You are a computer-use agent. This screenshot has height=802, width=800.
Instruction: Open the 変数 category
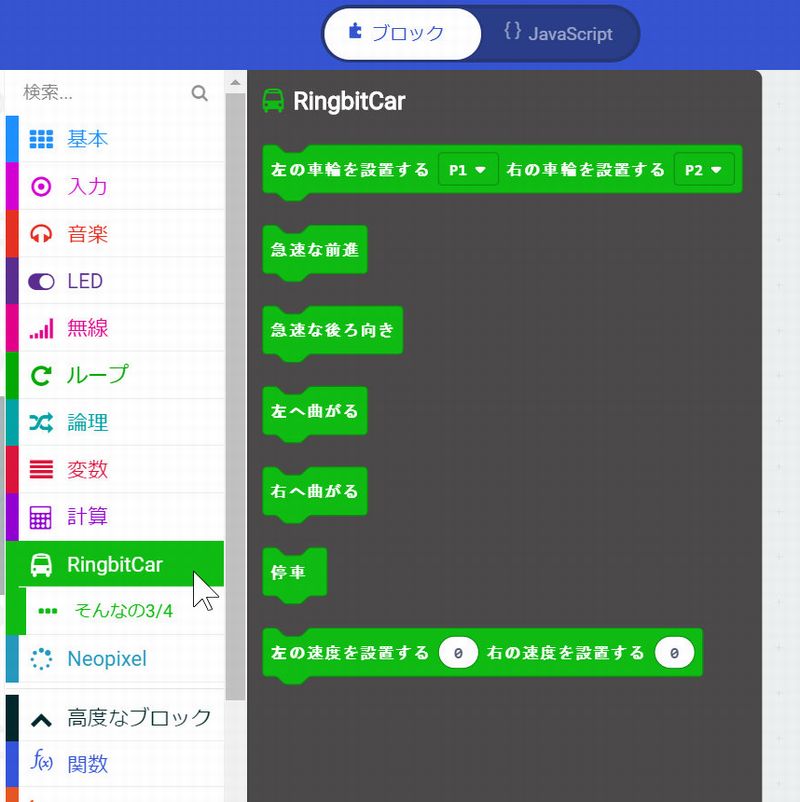(87, 470)
